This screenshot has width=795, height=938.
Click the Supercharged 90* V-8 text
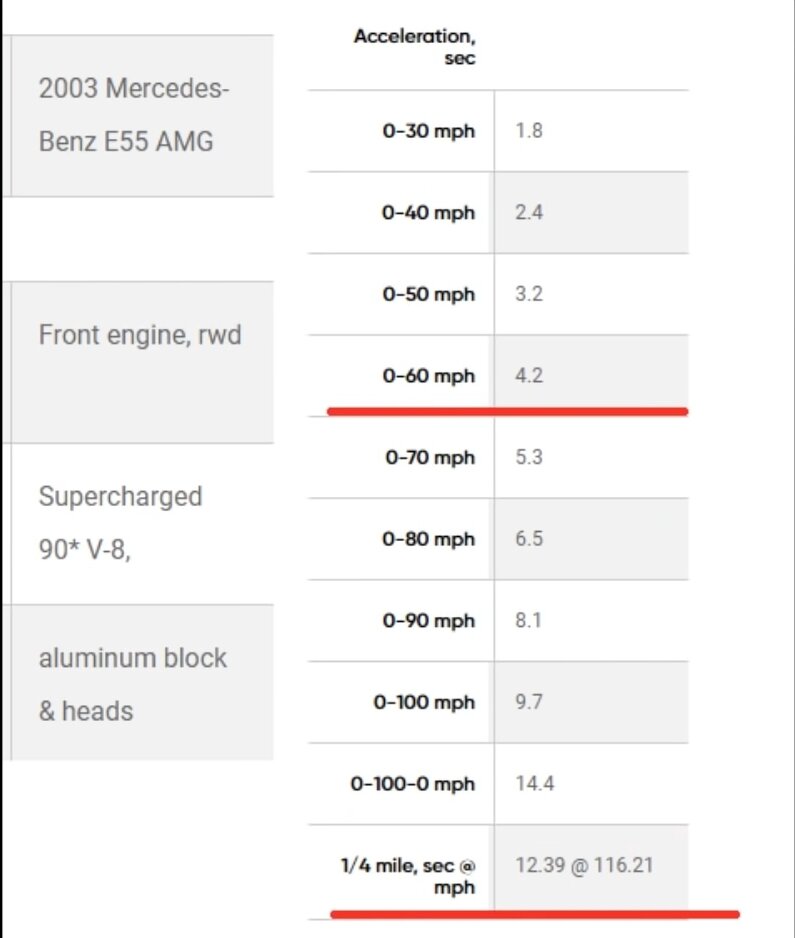tap(120, 522)
